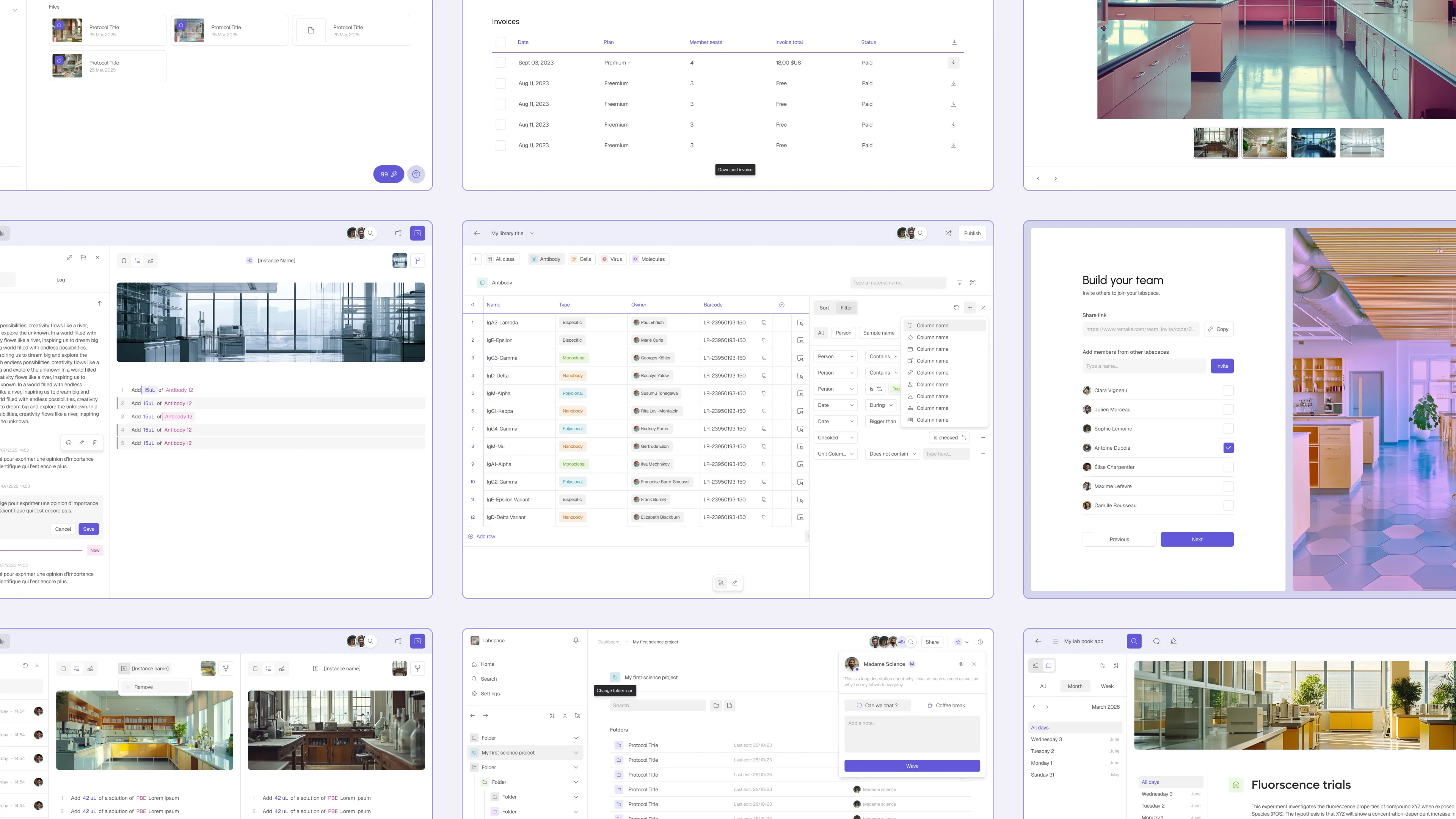The image size is (1456, 819).
Task: Open the Does not contain dropdown
Action: (x=892, y=454)
